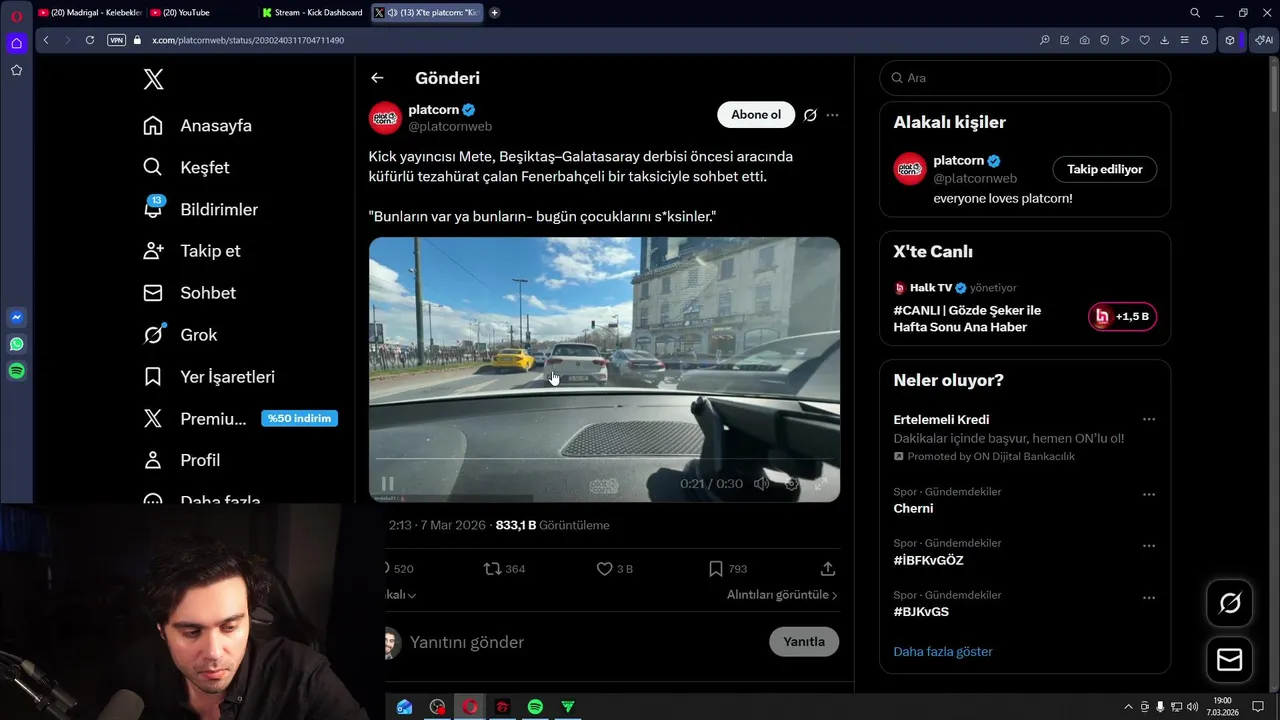
Task: Open the #BJKvGS trend
Action: (x=921, y=612)
